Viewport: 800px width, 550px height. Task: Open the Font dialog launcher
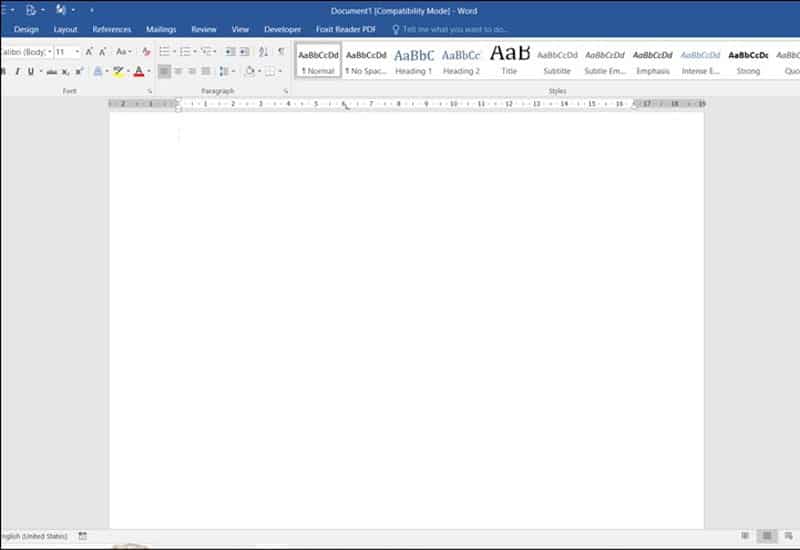point(149,91)
